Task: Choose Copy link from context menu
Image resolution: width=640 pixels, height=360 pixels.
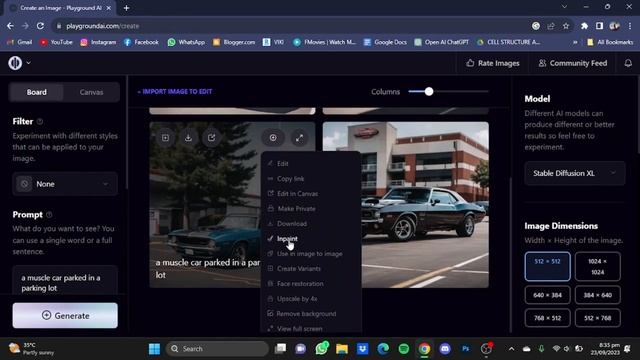Action: point(311,179)
